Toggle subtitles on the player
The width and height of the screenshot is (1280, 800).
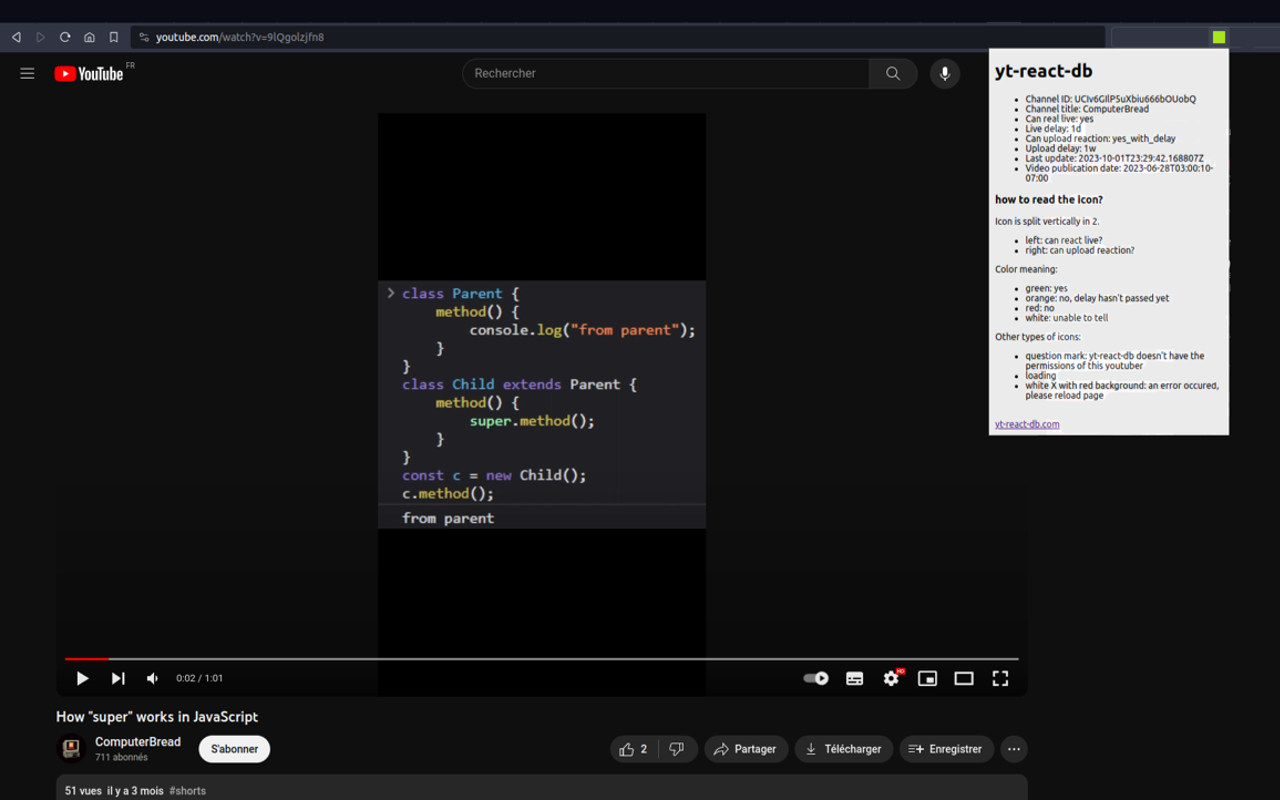pyautogui.click(x=854, y=678)
